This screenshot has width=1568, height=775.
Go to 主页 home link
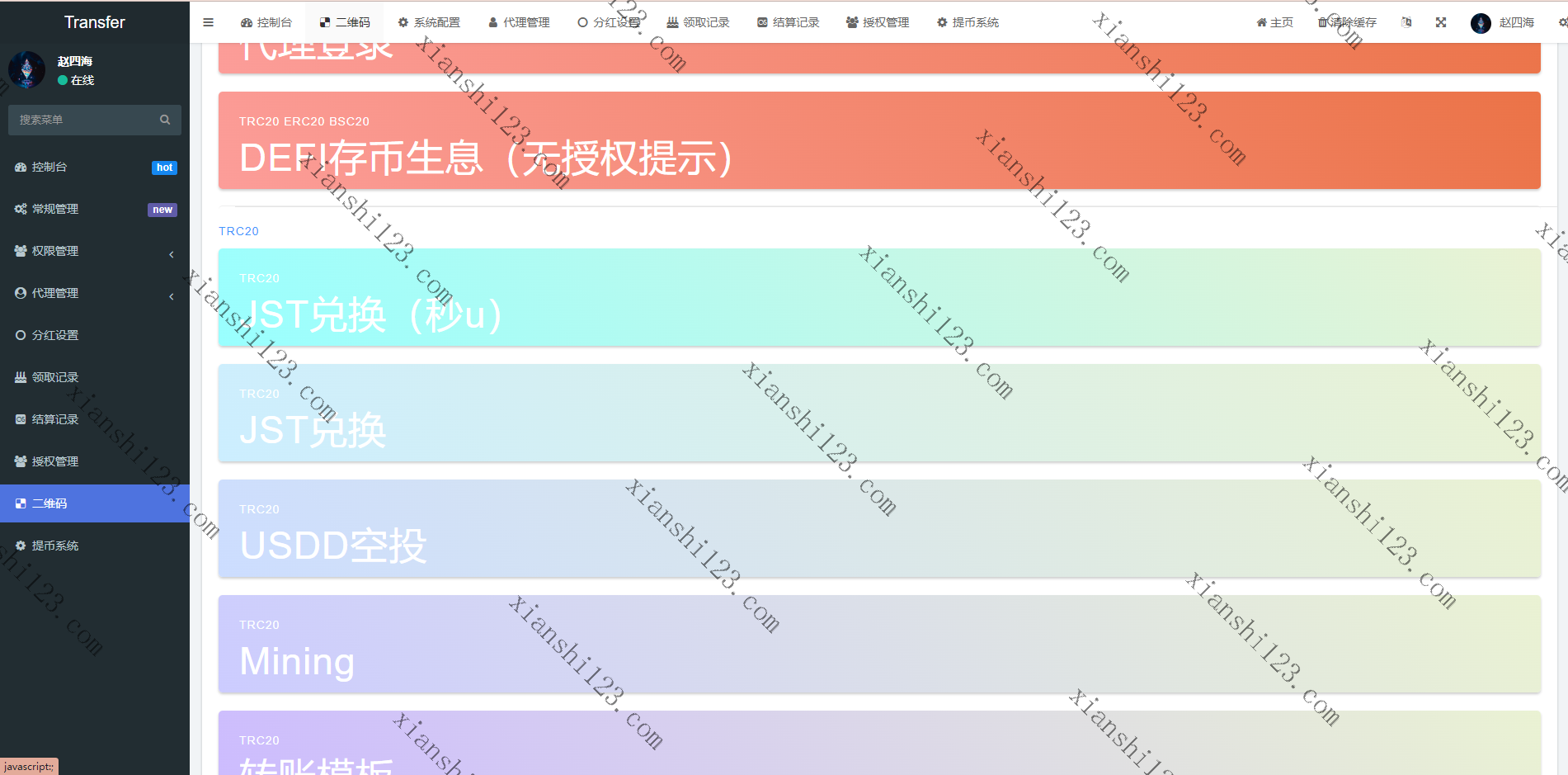[x=1275, y=22]
